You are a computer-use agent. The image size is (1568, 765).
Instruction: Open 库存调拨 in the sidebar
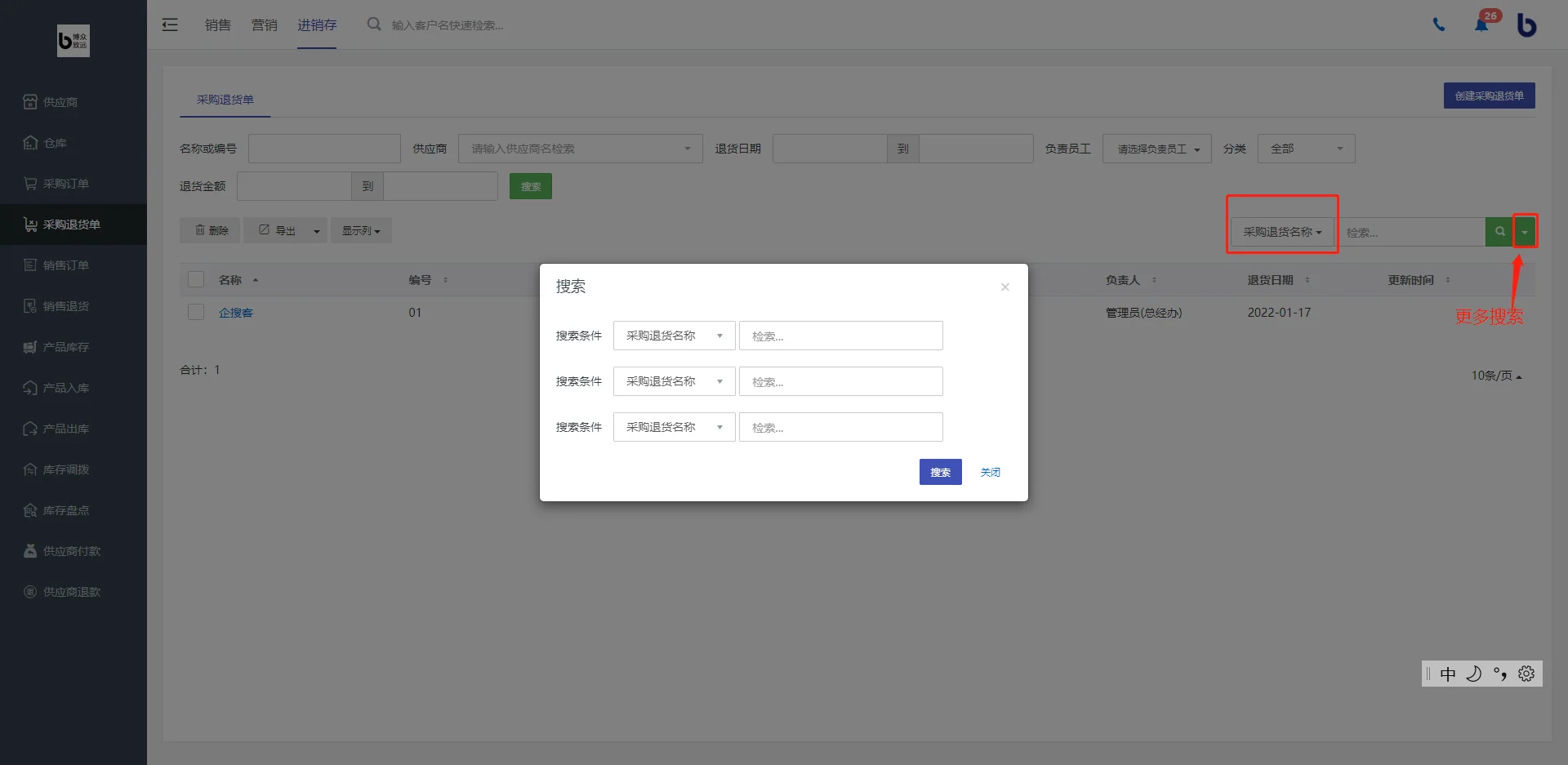pyautogui.click(x=73, y=469)
